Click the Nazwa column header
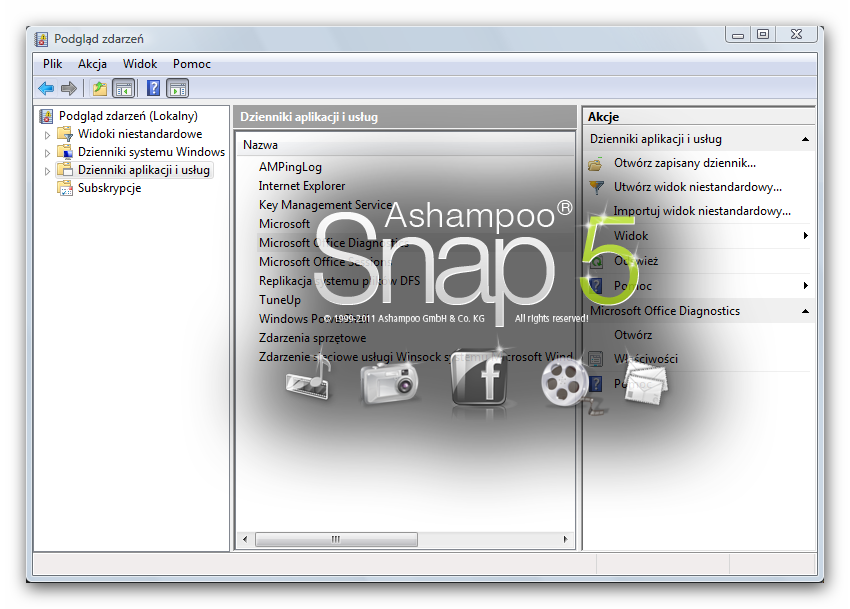This screenshot has height=609, width=850. click(405, 145)
